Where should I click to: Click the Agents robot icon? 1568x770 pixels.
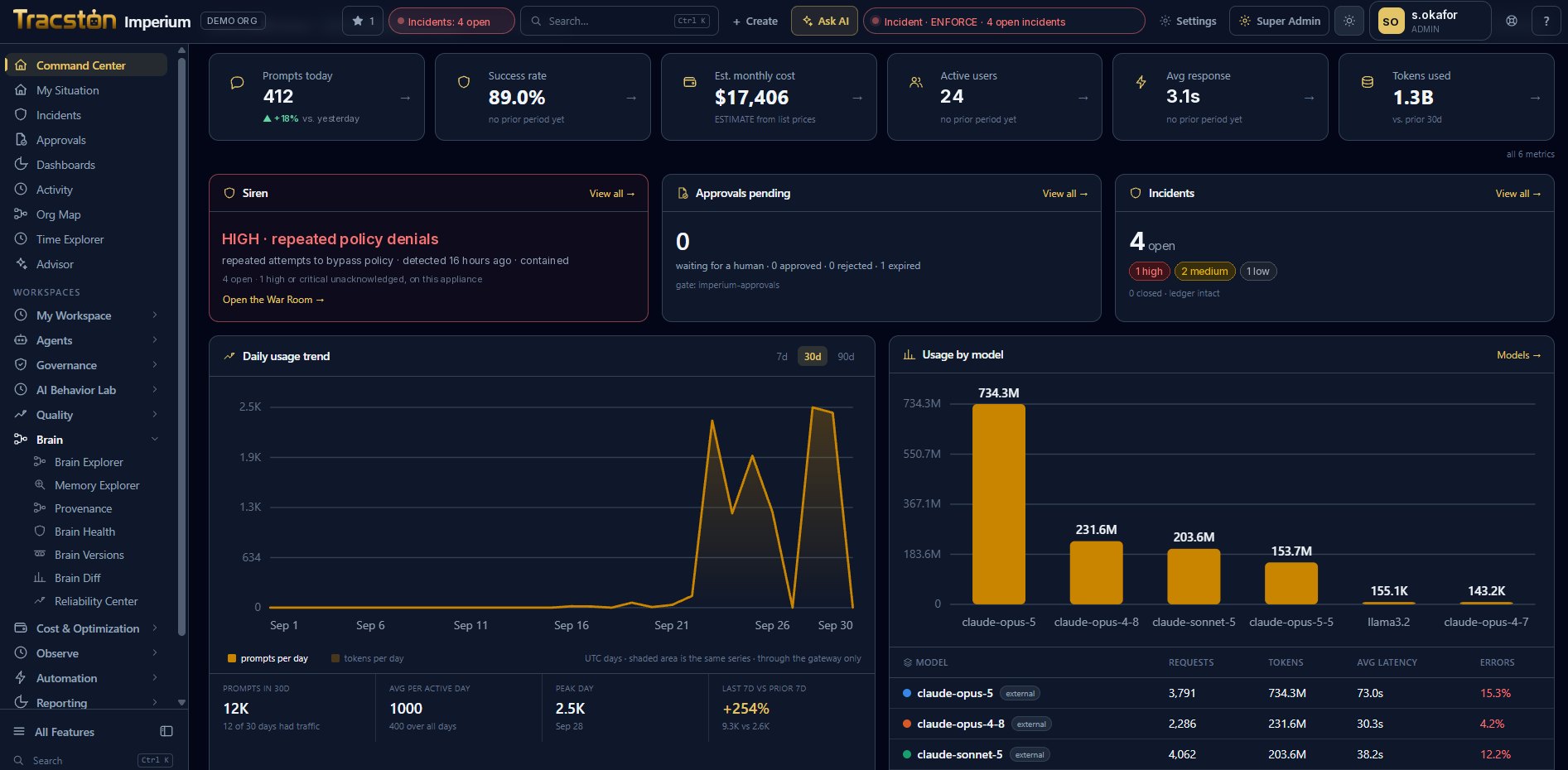tap(21, 340)
